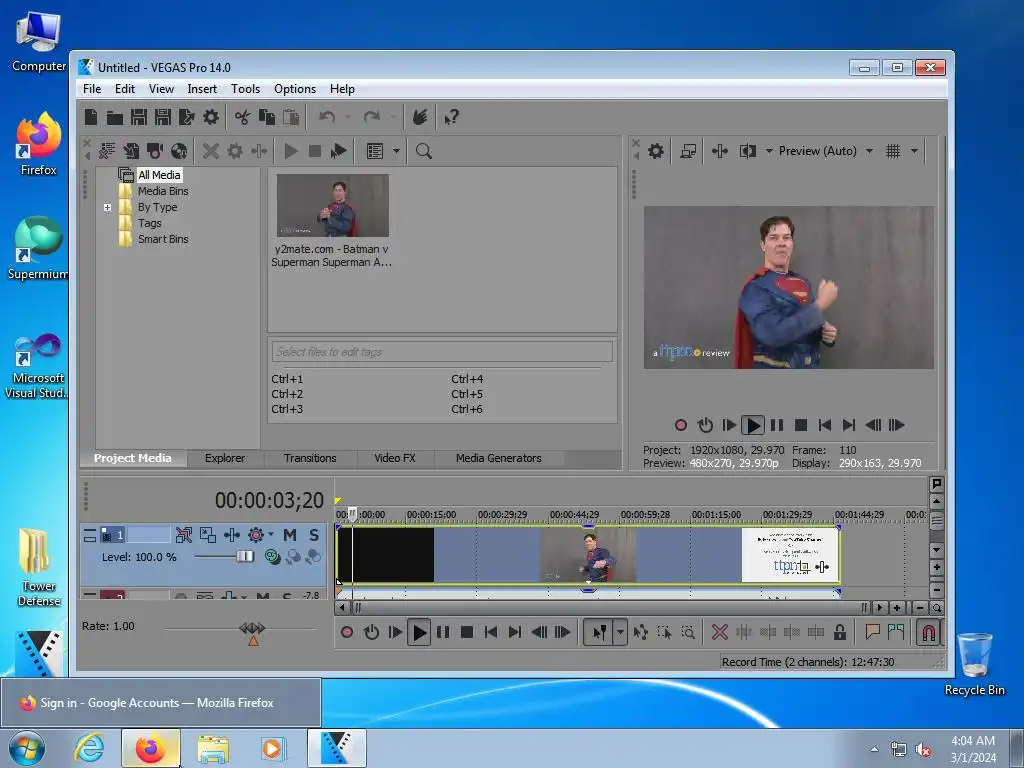This screenshot has height=768, width=1024.
Task: Toggle Split Screen View in preview
Action: coord(748,152)
